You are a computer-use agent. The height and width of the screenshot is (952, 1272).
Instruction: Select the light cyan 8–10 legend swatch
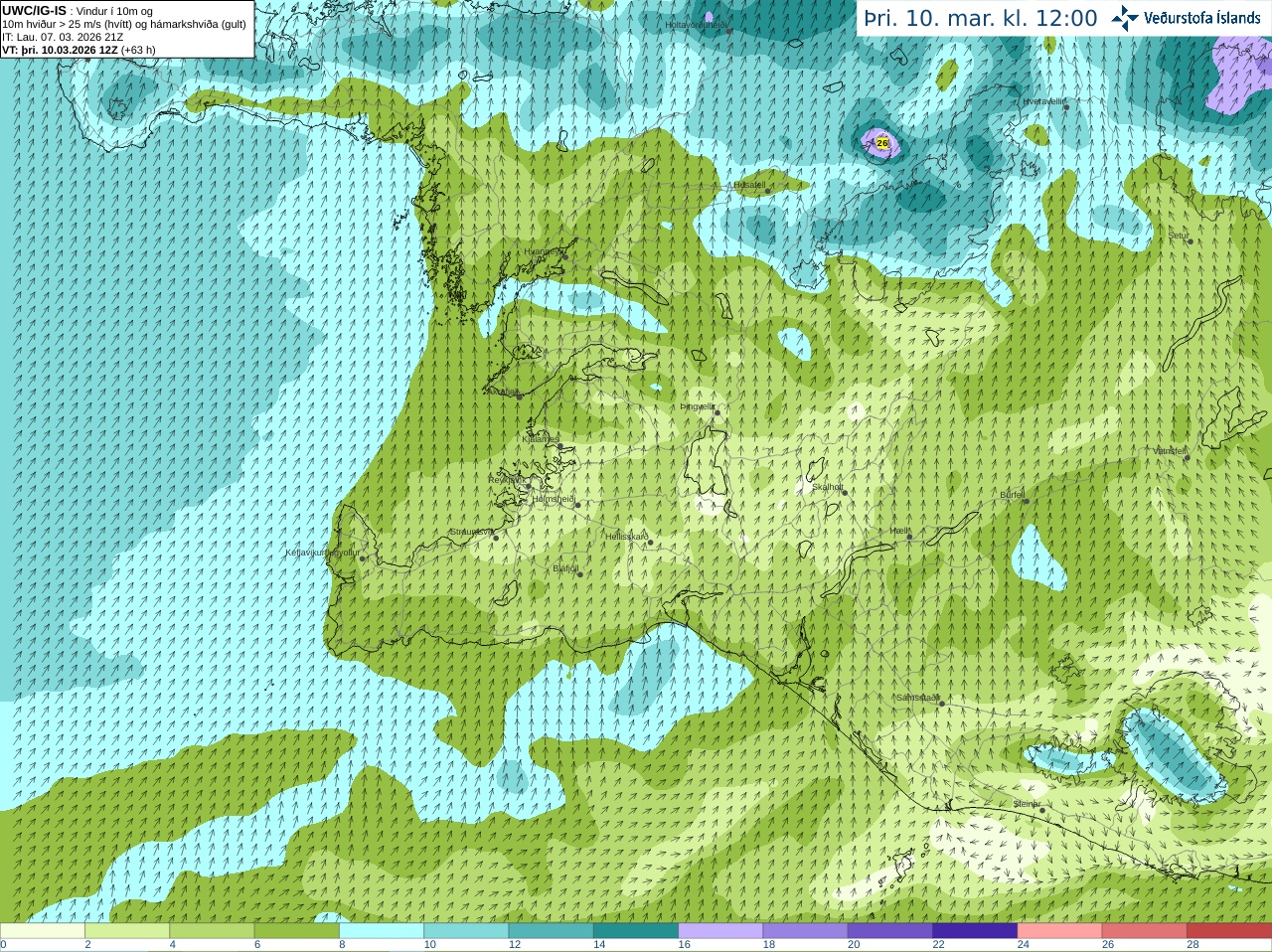tap(382, 931)
